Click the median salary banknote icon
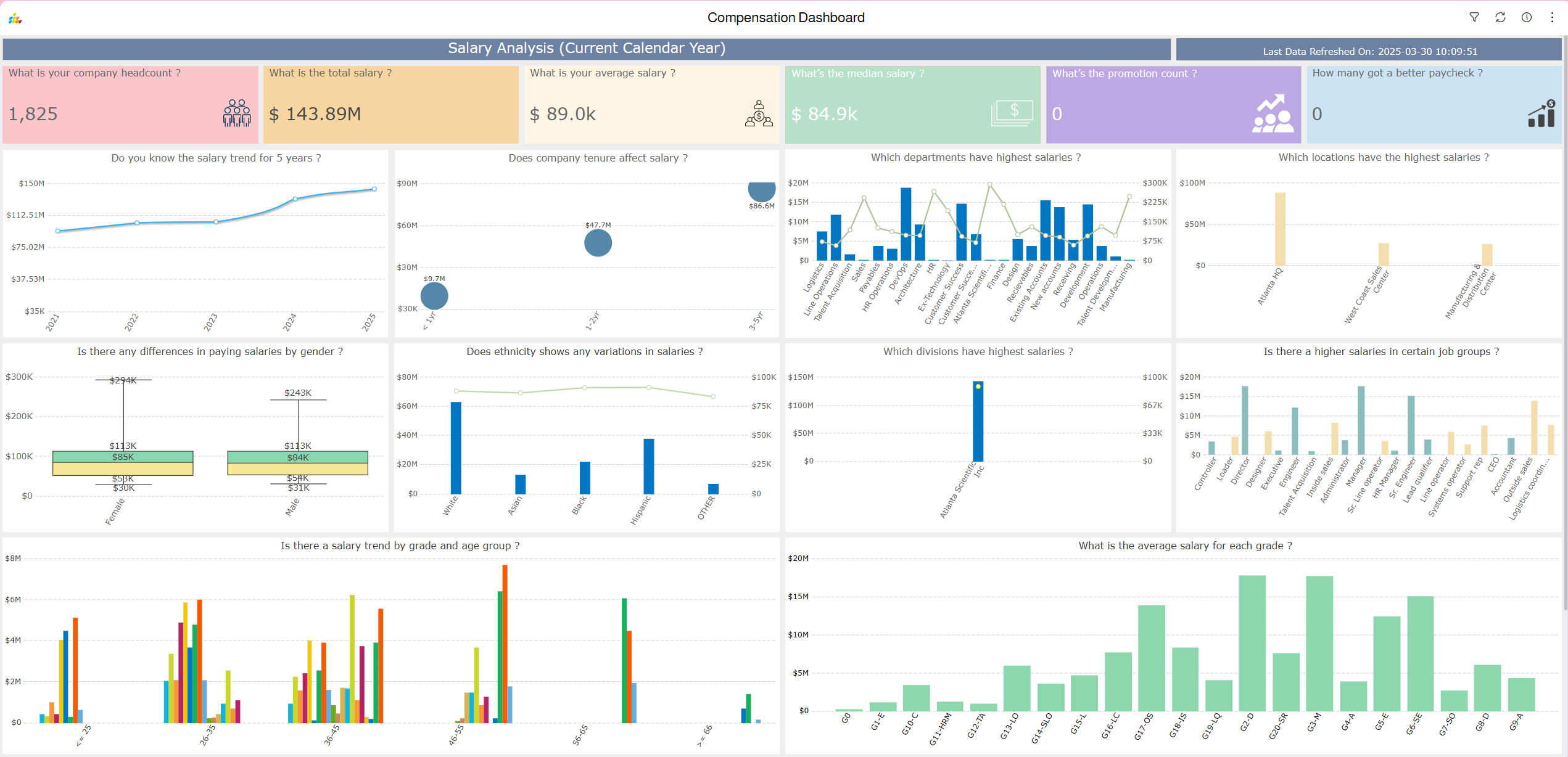 (1012, 113)
